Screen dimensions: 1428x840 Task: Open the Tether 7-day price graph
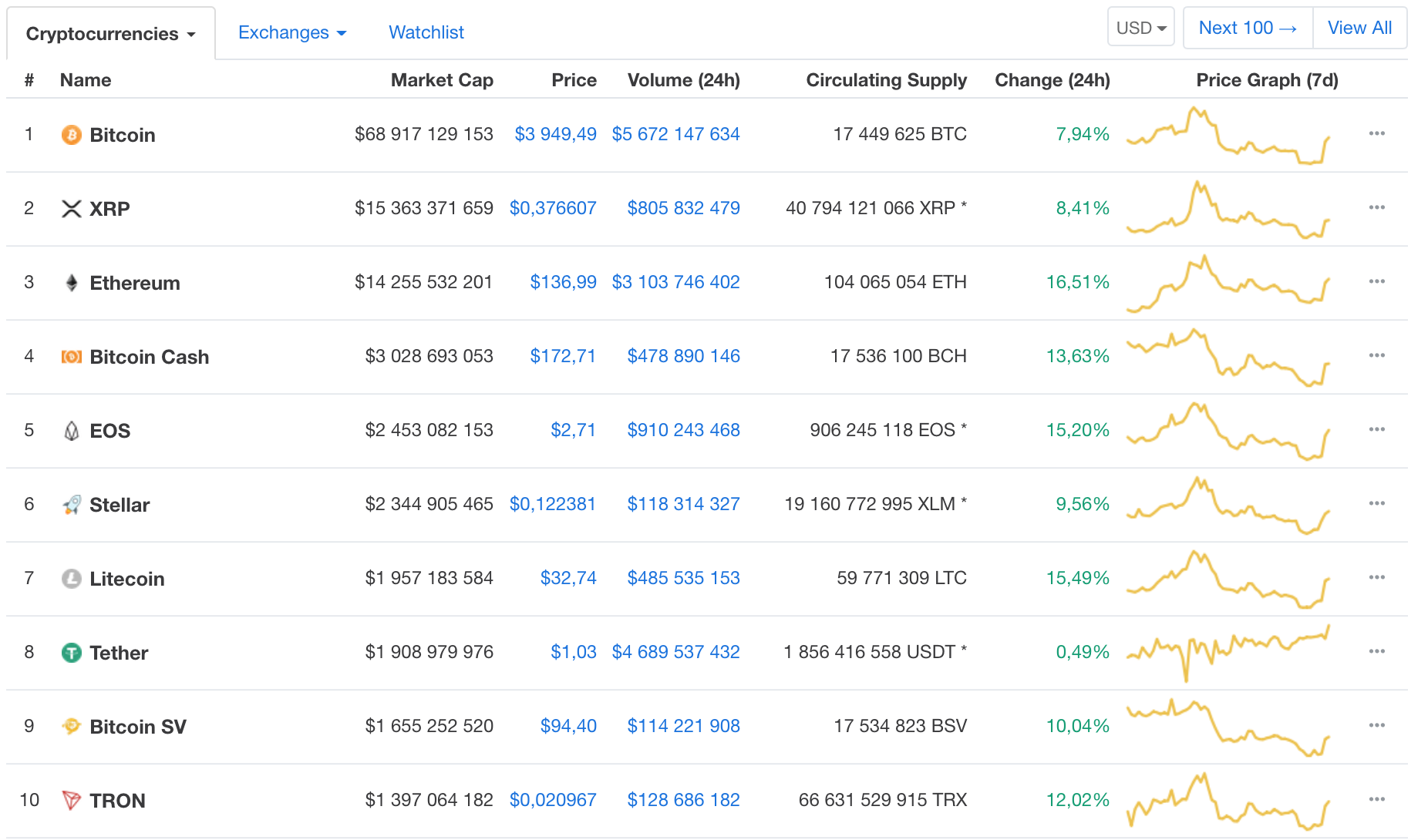pos(1228,652)
